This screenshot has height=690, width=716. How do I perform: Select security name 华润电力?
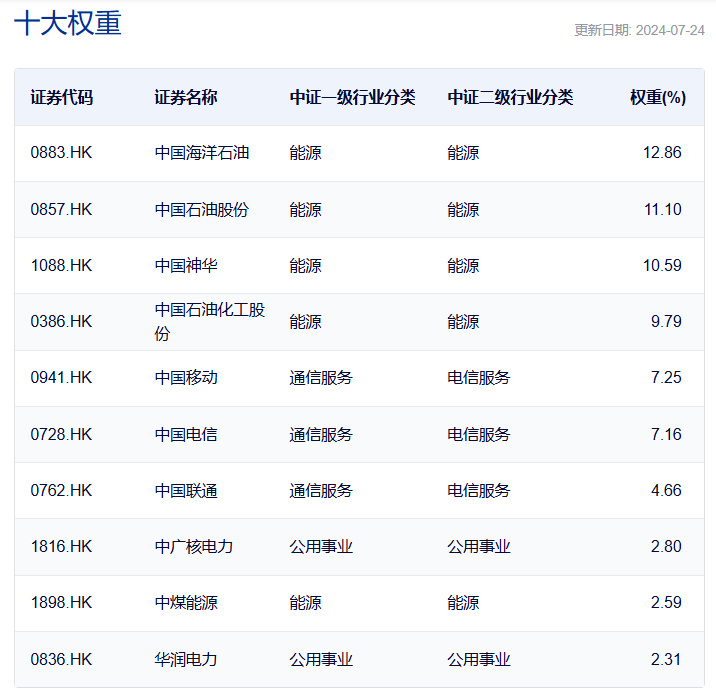point(186,659)
